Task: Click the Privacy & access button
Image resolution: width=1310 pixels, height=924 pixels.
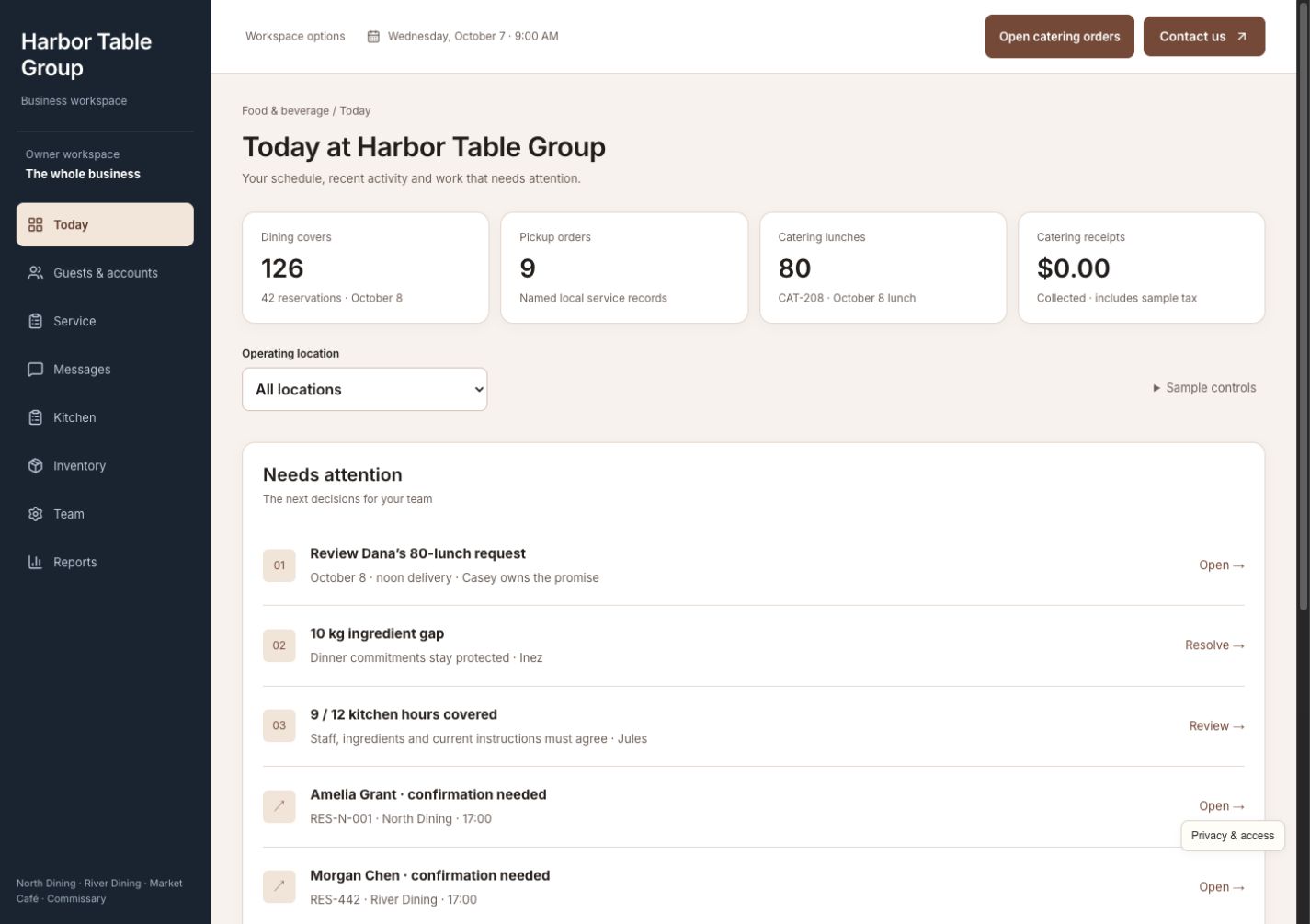Action: 1233,836
